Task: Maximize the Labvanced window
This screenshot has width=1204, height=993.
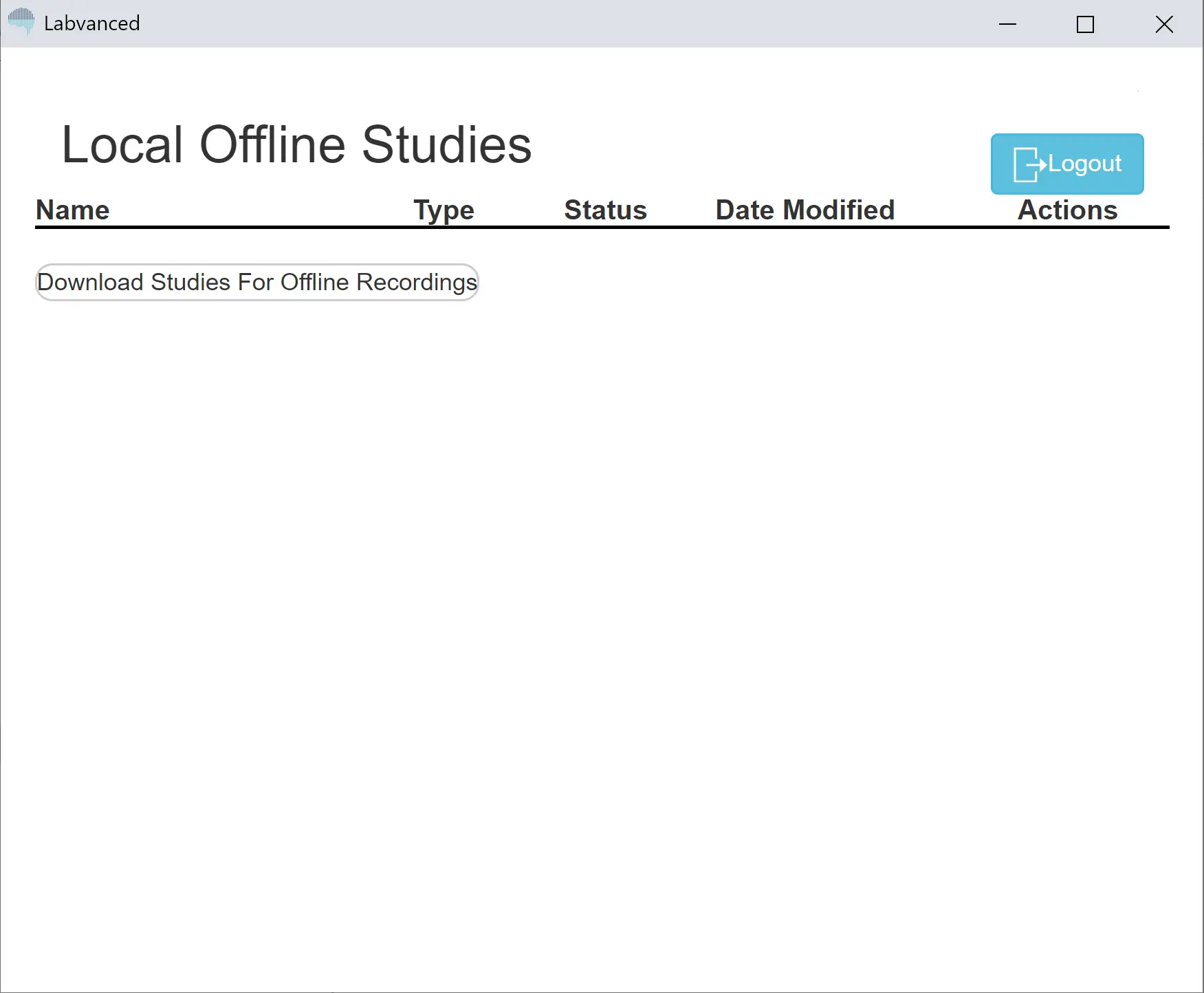Action: pyautogui.click(x=1085, y=24)
